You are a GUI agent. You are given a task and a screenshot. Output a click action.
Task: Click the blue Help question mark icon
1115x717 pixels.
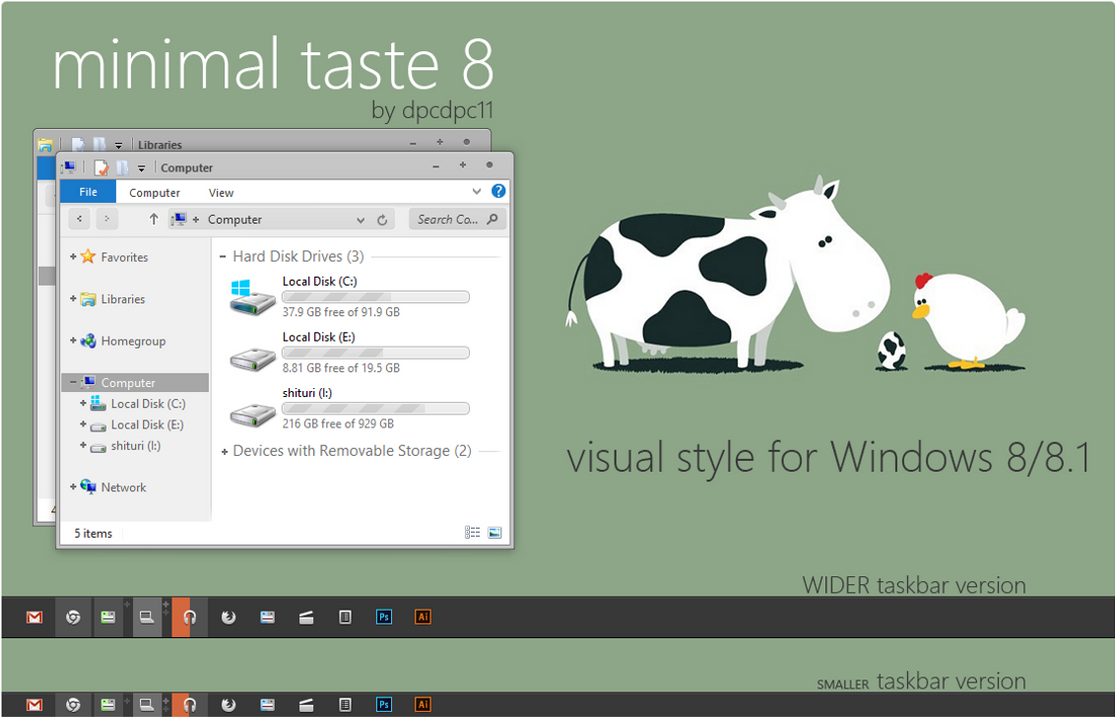498,191
